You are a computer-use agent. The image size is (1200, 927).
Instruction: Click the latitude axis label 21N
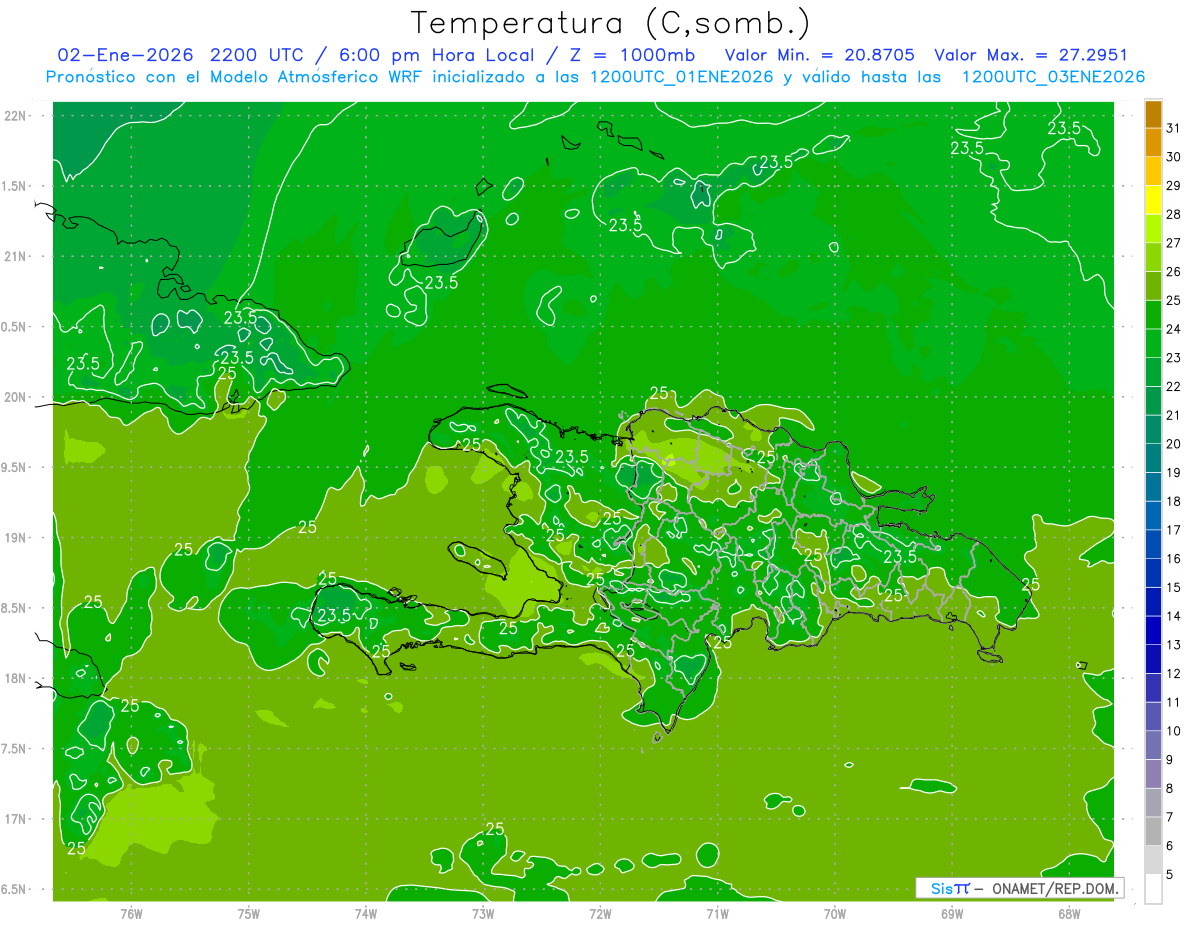17,256
